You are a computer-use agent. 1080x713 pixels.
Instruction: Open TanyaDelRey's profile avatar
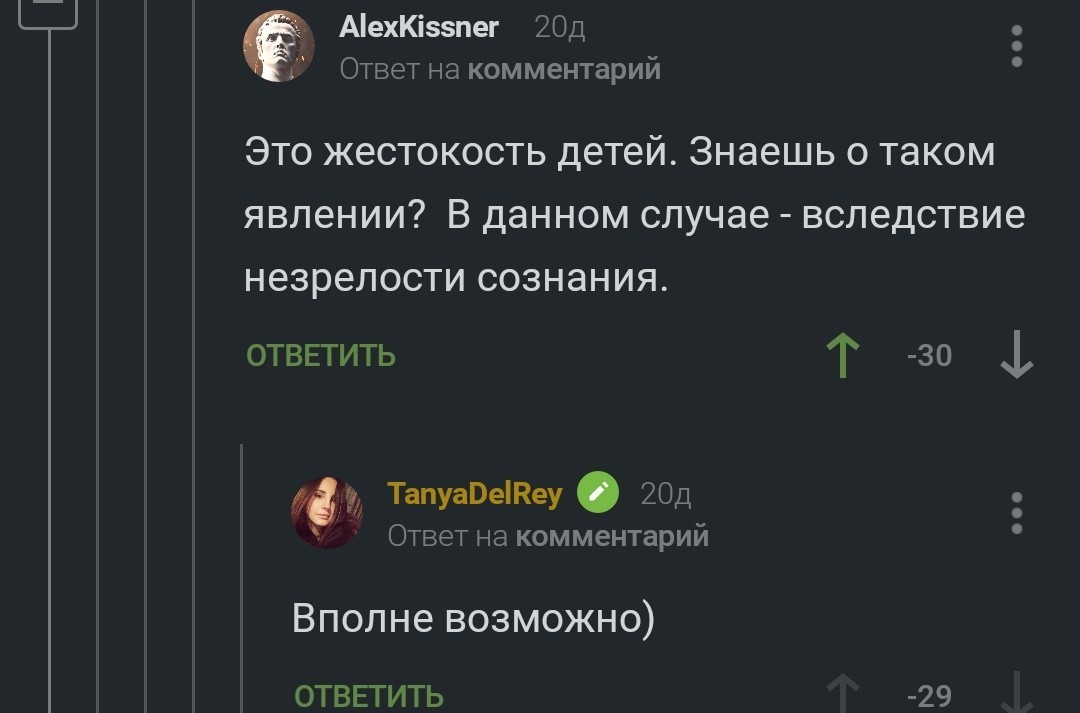coord(326,512)
